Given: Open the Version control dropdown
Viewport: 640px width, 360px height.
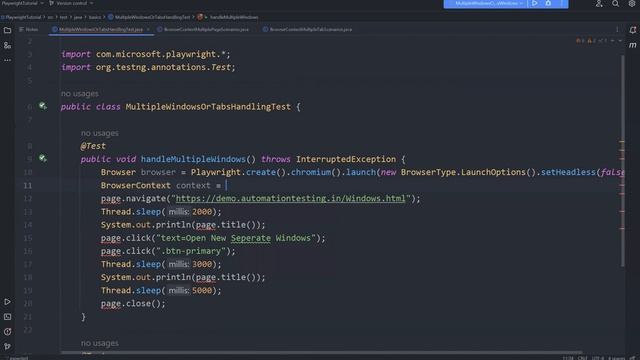Looking at the screenshot, I should coord(71,3).
